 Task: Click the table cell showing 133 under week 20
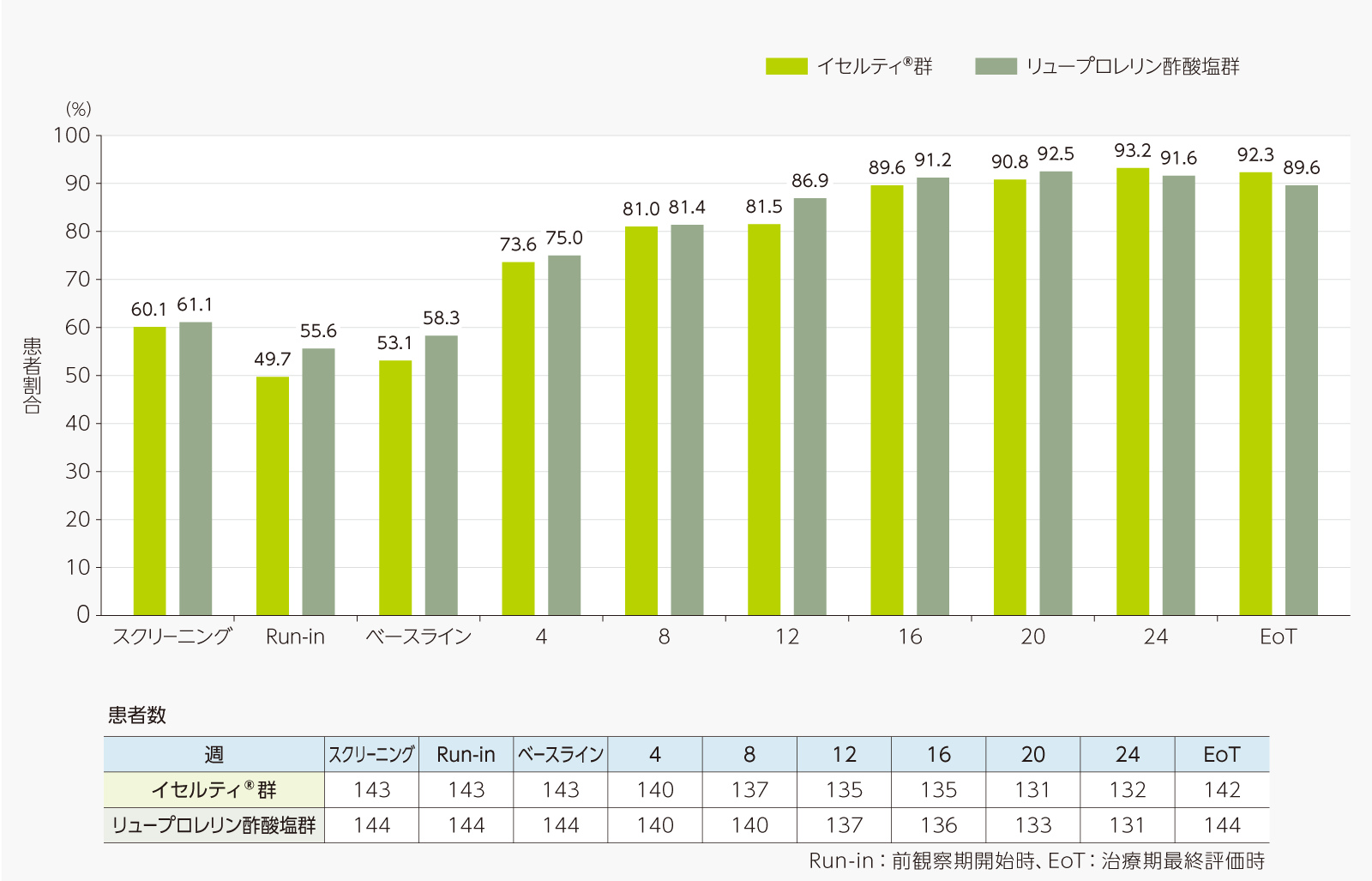[1033, 825]
